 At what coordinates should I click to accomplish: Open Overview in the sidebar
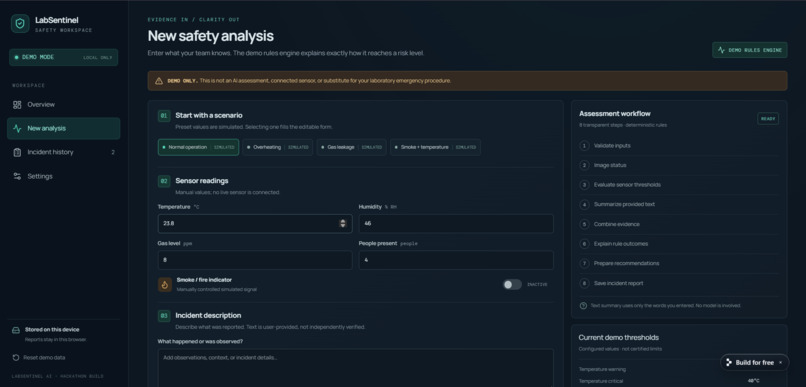[64, 104]
